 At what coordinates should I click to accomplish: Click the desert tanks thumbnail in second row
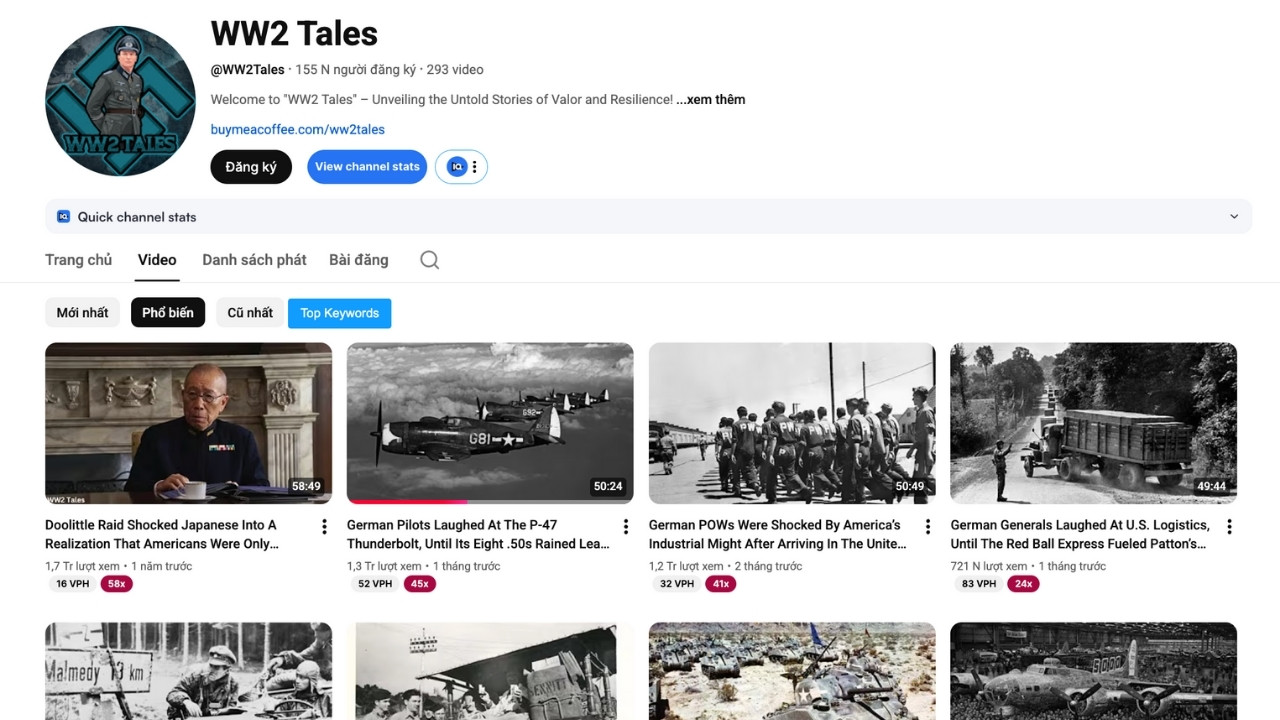pyautogui.click(x=792, y=671)
